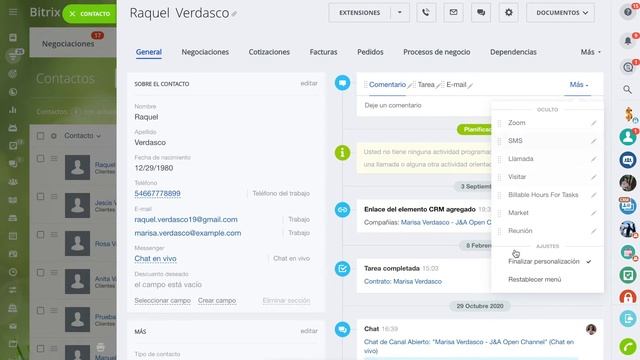Viewport: 640px width, 360px height.
Task: Open the EXTENSIONES dropdown arrow
Action: 400,13
